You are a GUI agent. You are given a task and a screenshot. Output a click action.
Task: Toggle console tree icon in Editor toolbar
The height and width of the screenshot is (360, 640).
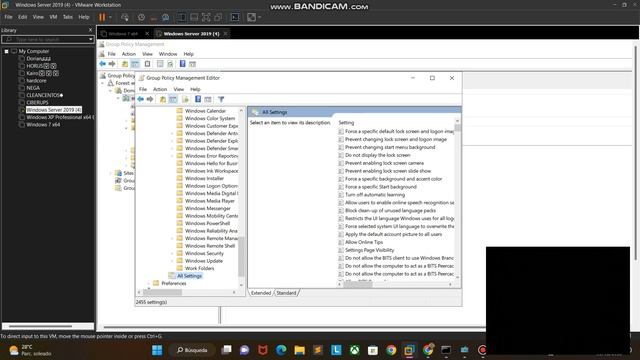[x=173, y=99]
